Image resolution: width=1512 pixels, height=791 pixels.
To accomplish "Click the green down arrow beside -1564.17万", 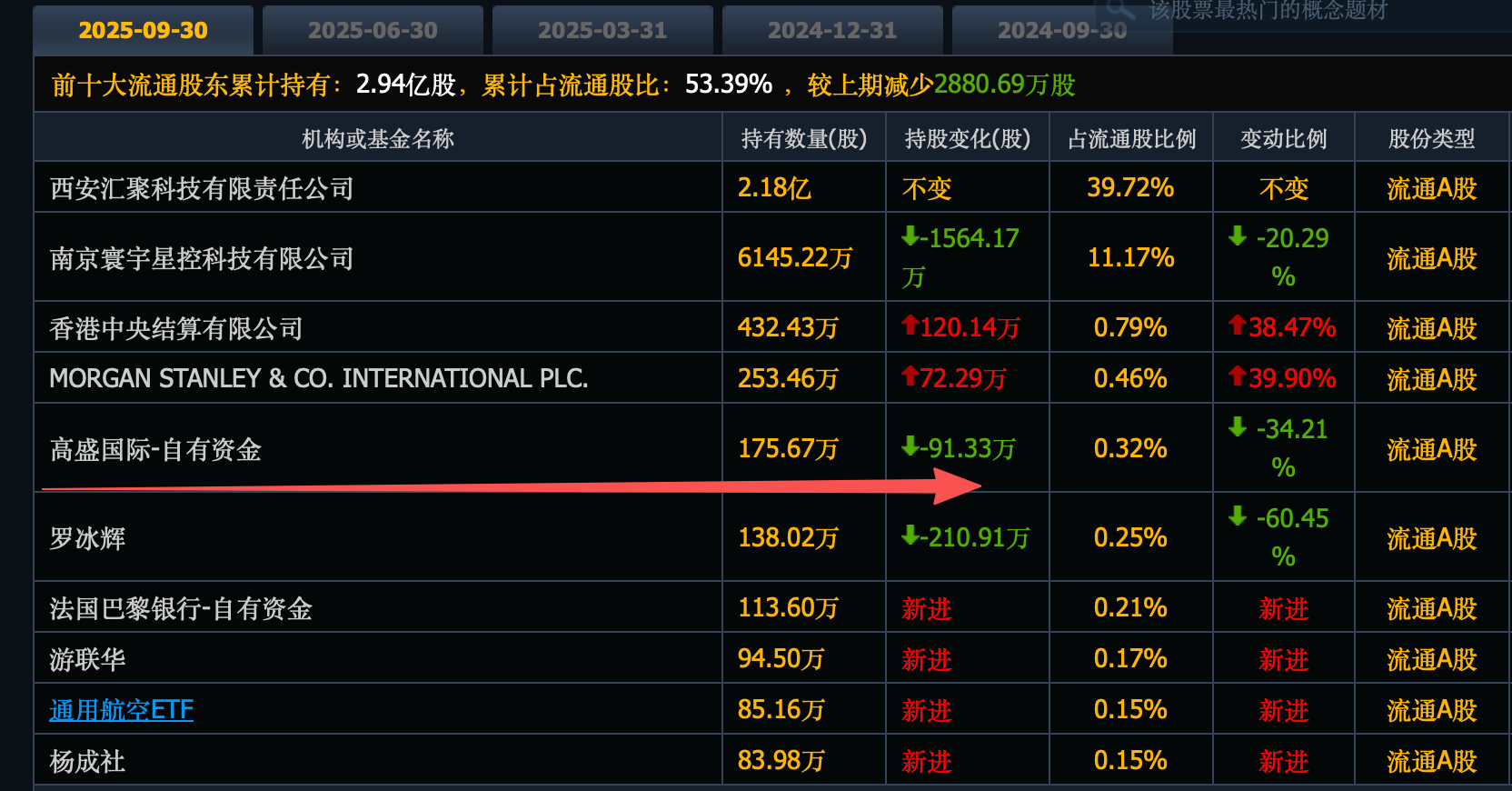I will point(910,237).
